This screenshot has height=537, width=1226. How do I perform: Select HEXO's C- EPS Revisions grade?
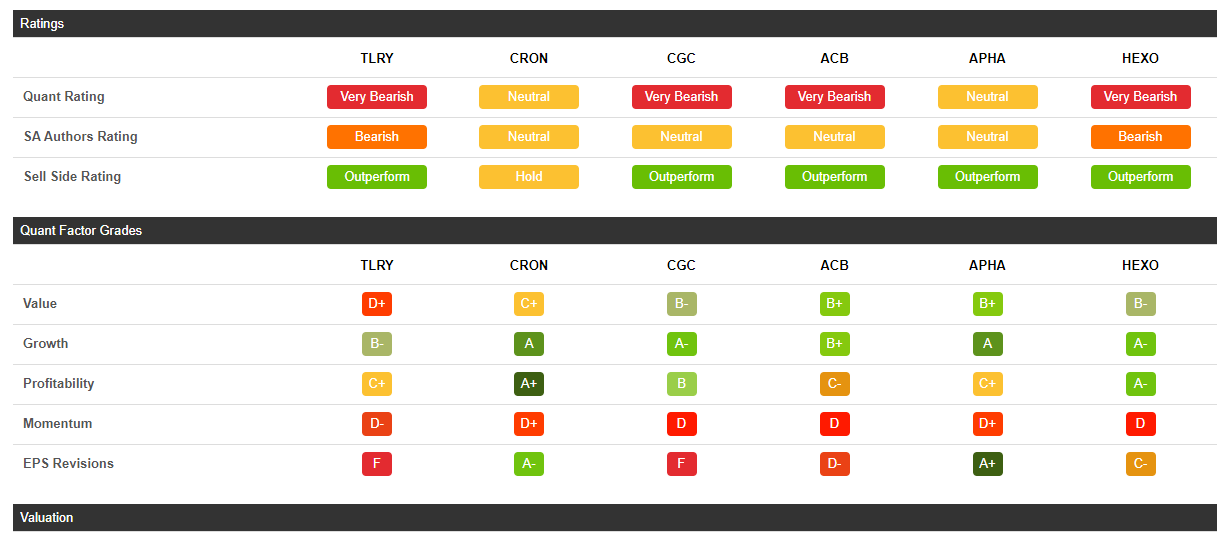tap(1140, 464)
